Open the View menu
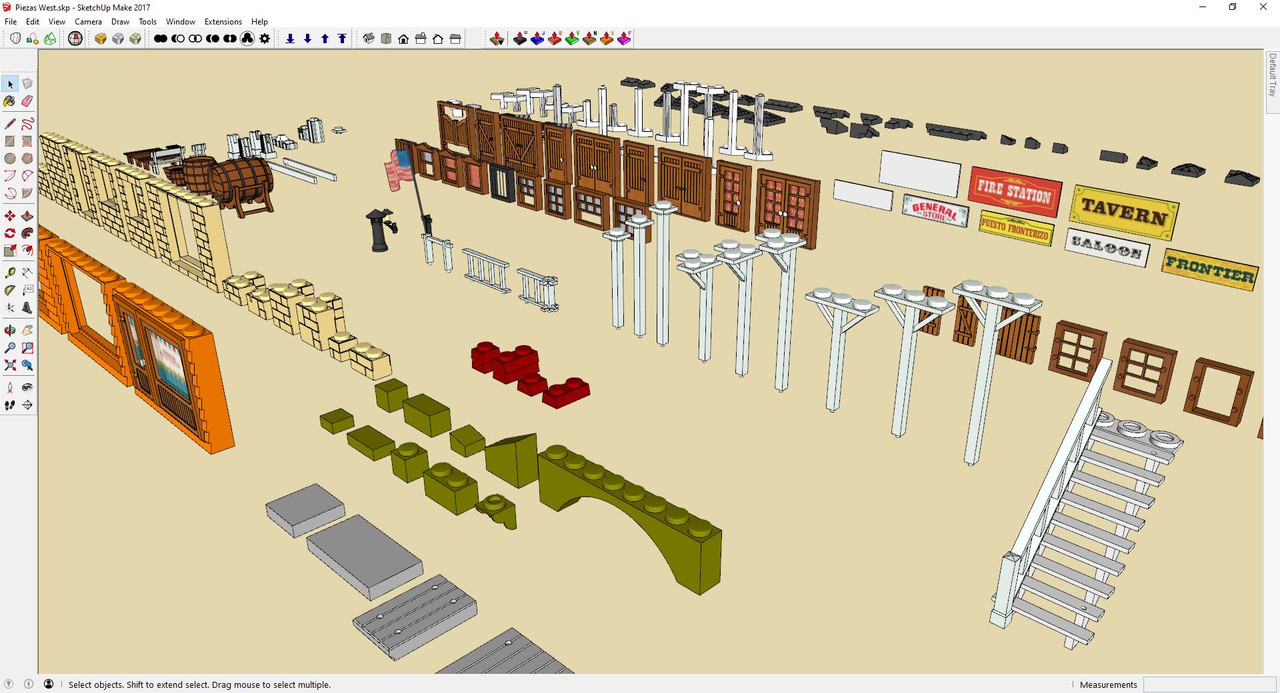The height and width of the screenshot is (693, 1280). click(57, 21)
